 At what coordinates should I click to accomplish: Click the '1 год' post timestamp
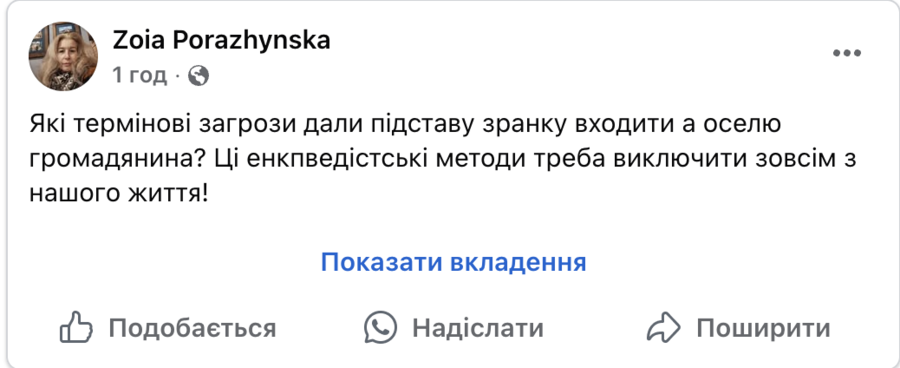click(x=139, y=75)
